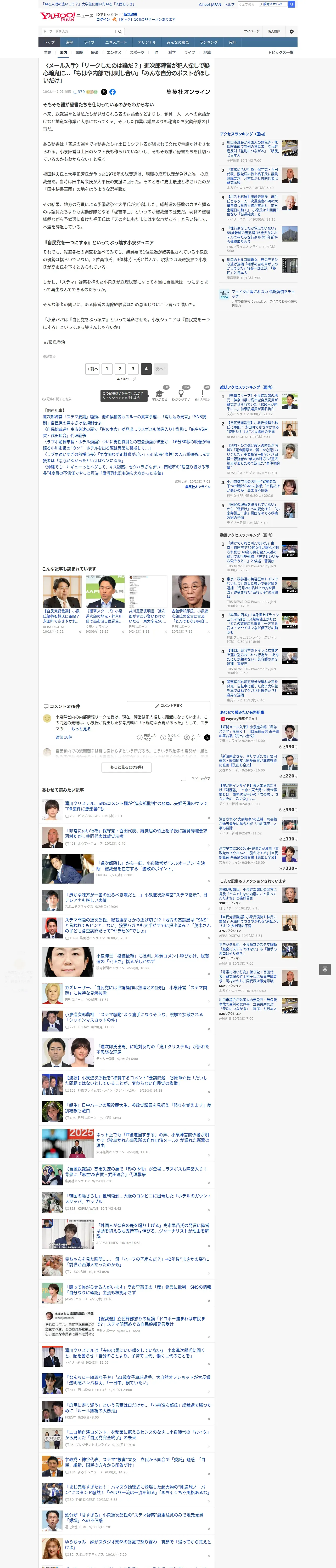
Task: Click 集英社オンライン publisher name in header
Action: click(x=188, y=92)
